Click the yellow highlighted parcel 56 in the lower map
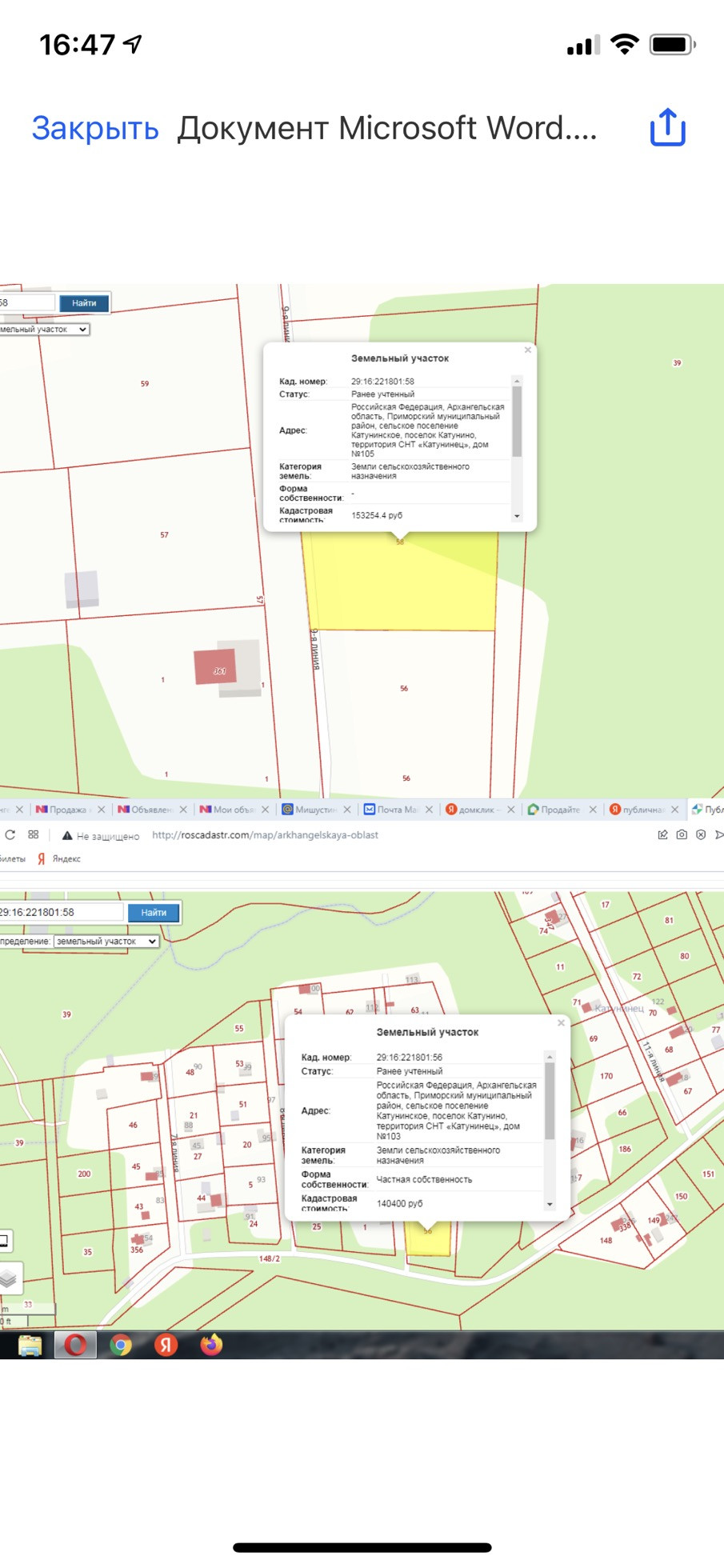The width and height of the screenshot is (724, 1568). tap(428, 1239)
